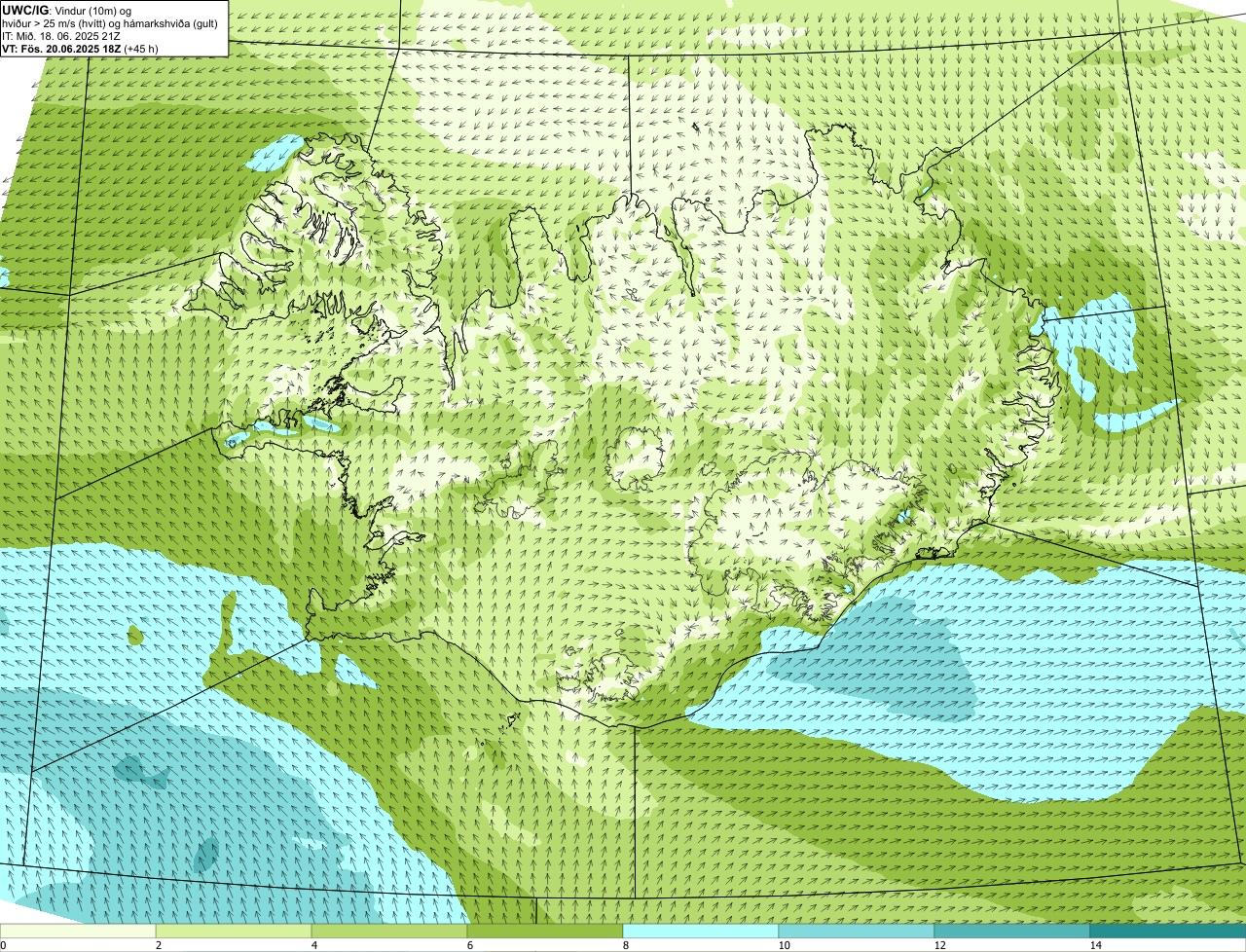The height and width of the screenshot is (952, 1246).
Task: Click the '8' label under the colorbar
Action: click(625, 945)
